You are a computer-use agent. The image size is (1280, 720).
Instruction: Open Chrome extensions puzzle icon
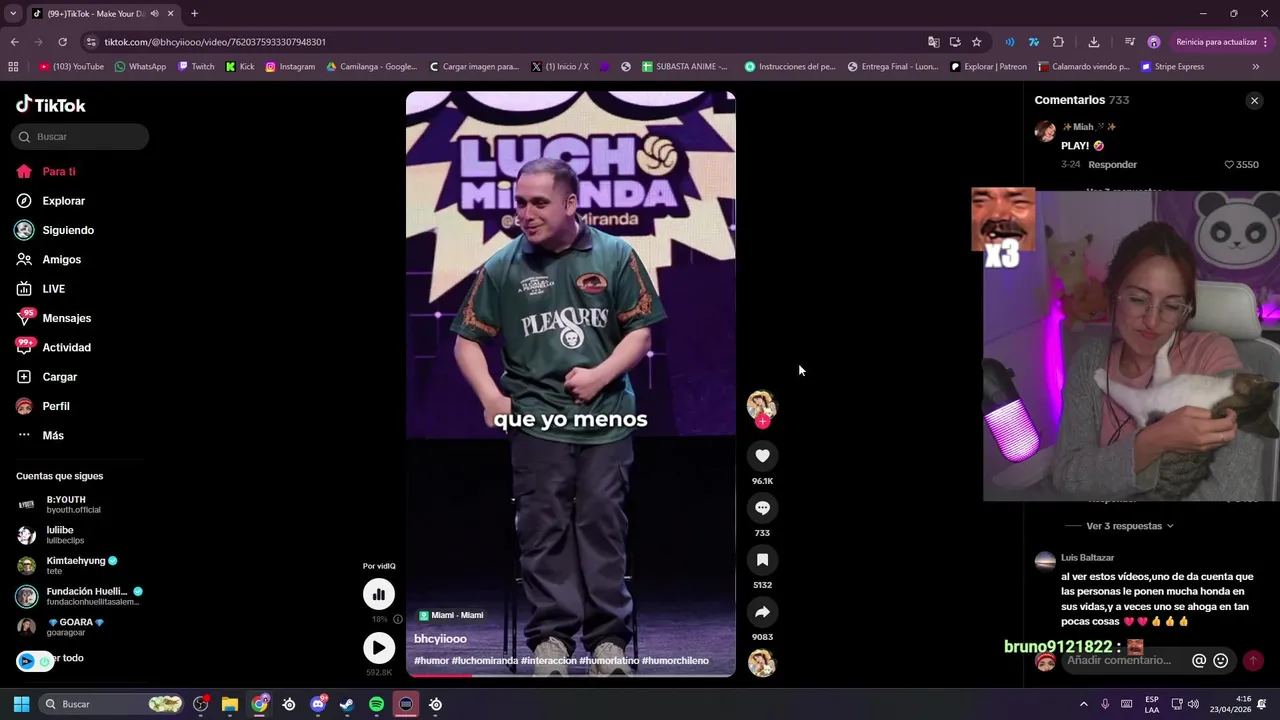point(1058,42)
